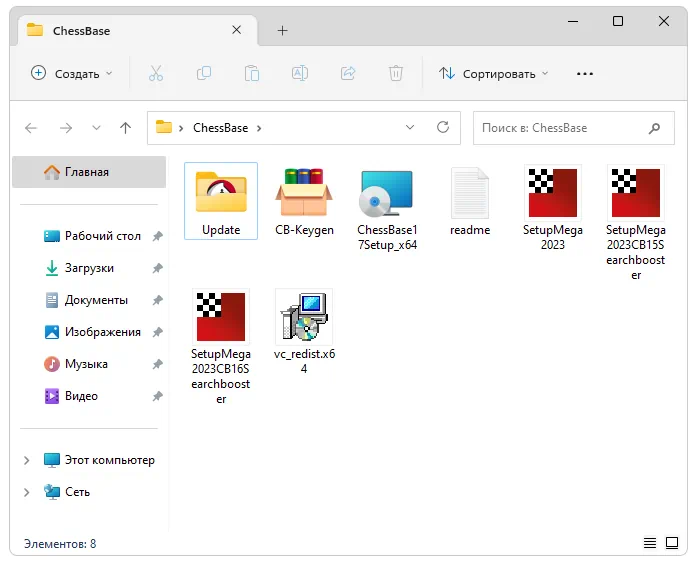
Task: Click chevron before ChessBase in address bar
Action: pos(181,128)
